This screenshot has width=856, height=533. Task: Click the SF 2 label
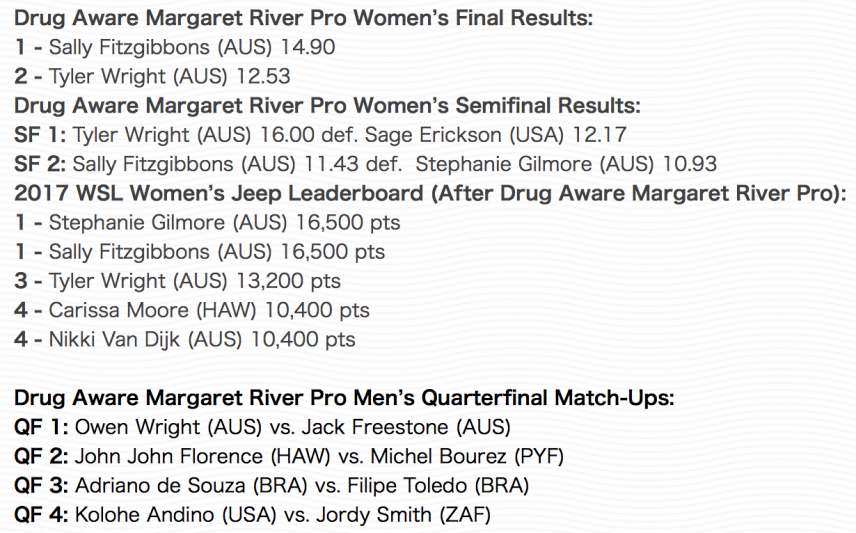click(x=40, y=164)
